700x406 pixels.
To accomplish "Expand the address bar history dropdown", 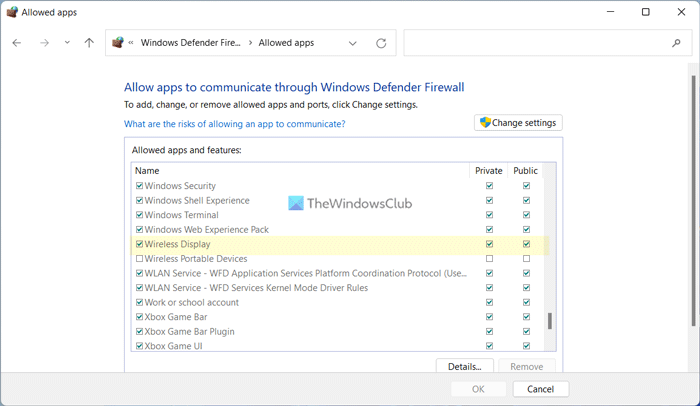I will tap(353, 43).
